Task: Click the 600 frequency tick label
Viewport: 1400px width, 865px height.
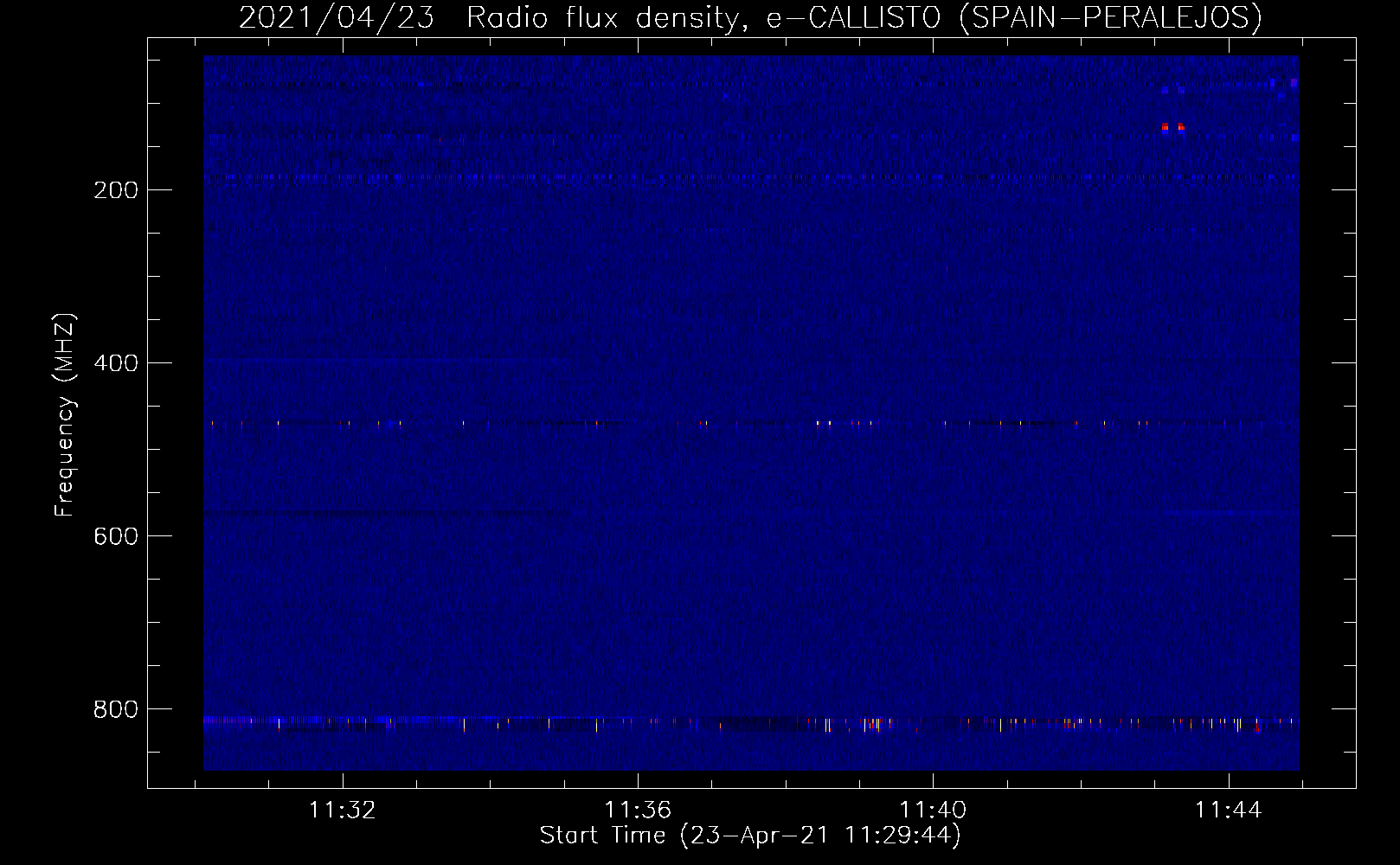Action: pos(115,536)
